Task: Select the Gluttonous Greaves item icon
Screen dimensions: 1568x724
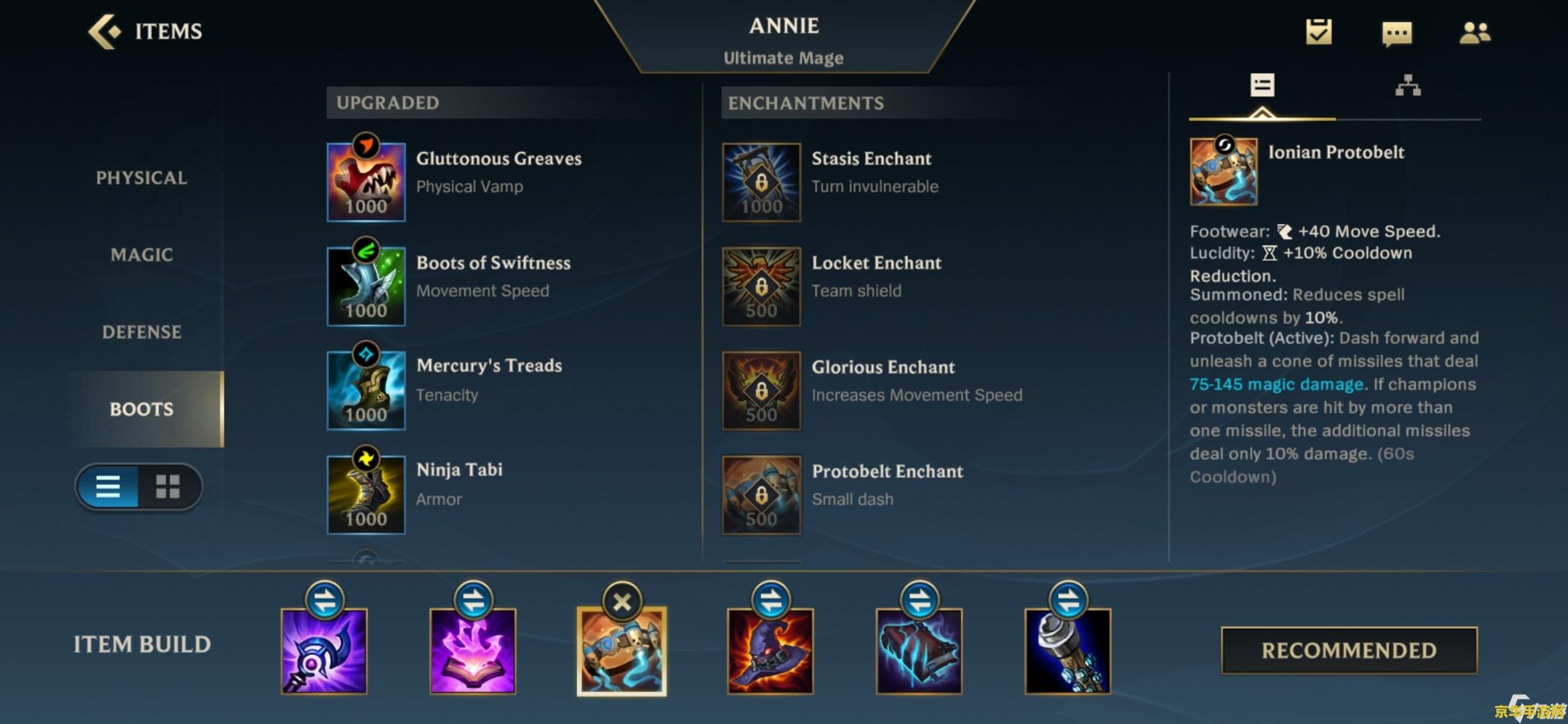Action: (x=366, y=182)
